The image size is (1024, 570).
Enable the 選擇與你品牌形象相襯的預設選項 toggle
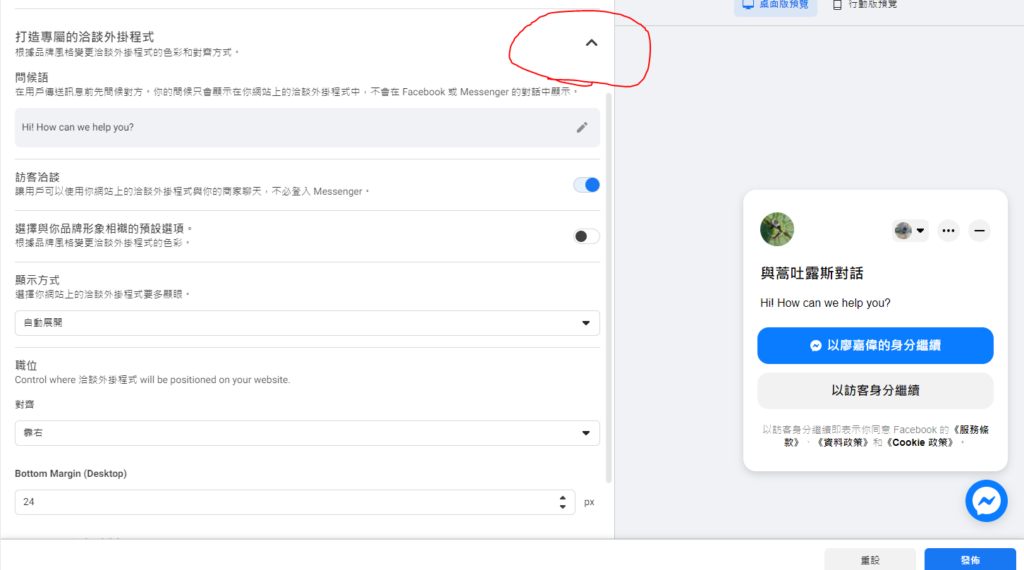(586, 236)
